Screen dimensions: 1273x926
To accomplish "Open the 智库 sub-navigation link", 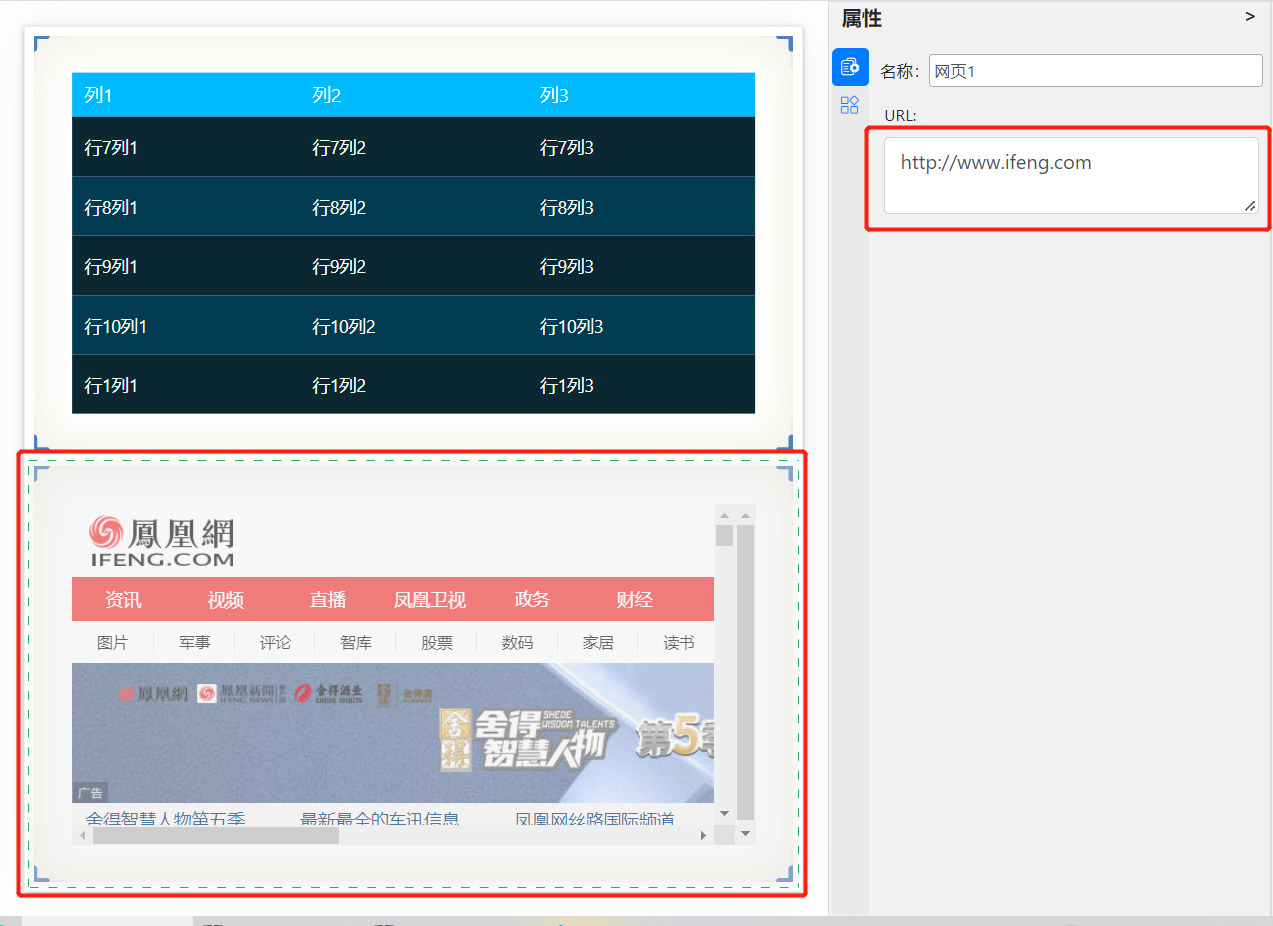I will pos(356,643).
